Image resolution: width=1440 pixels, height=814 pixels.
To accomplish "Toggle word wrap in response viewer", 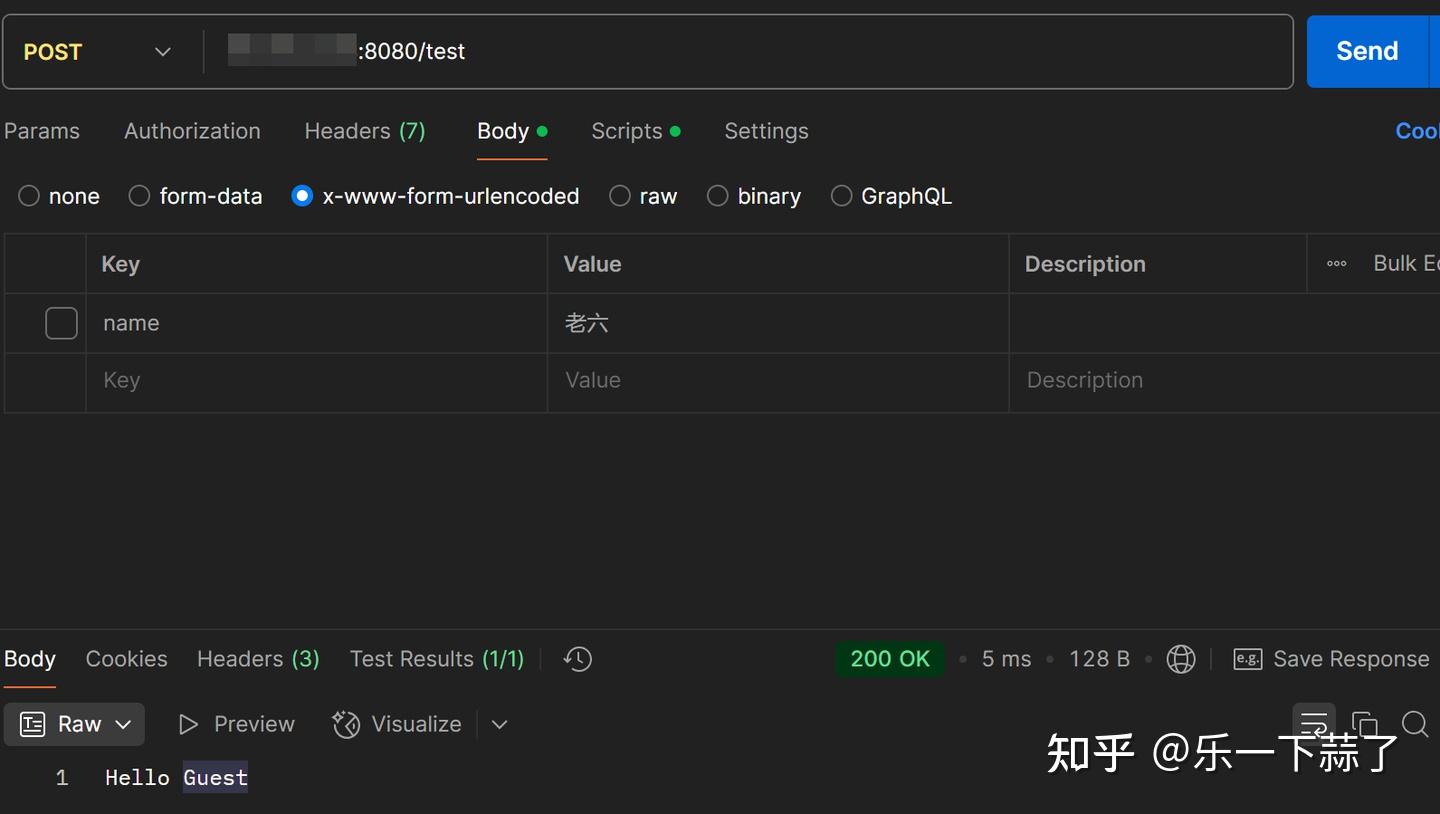I will click(1313, 723).
